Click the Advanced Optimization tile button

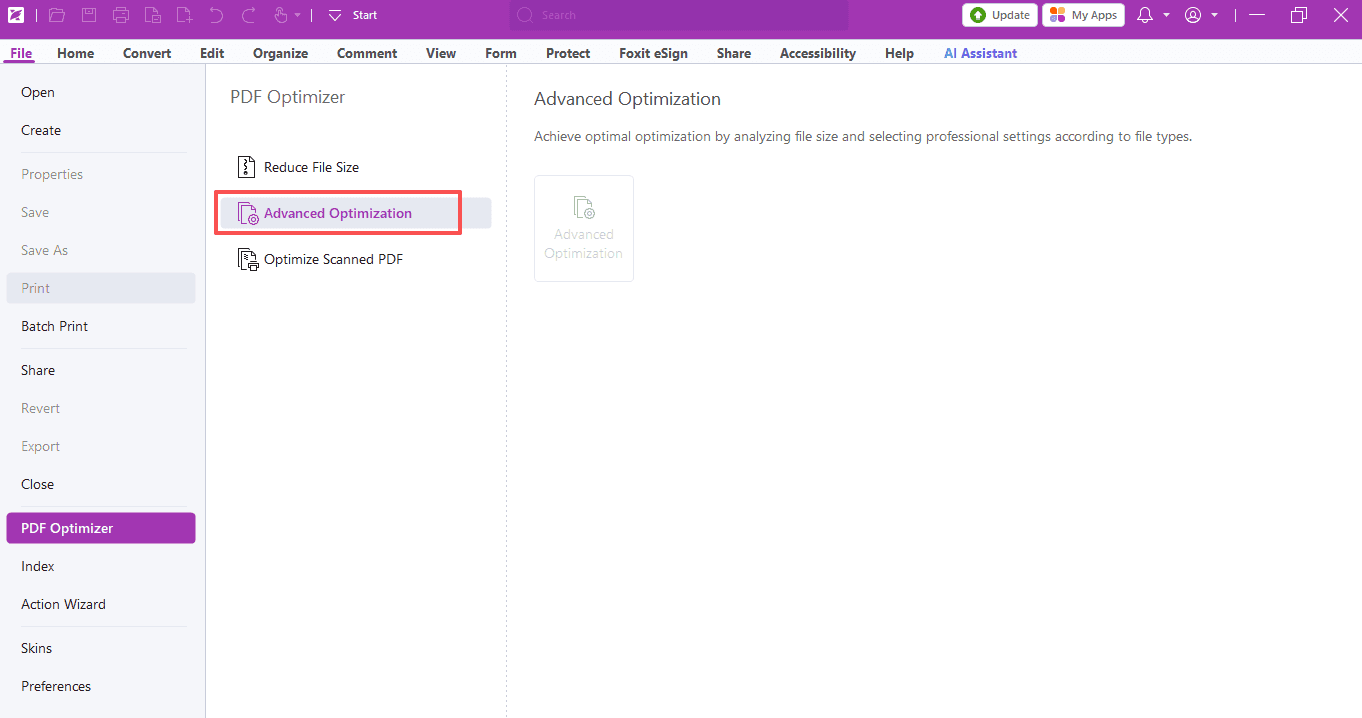point(584,228)
